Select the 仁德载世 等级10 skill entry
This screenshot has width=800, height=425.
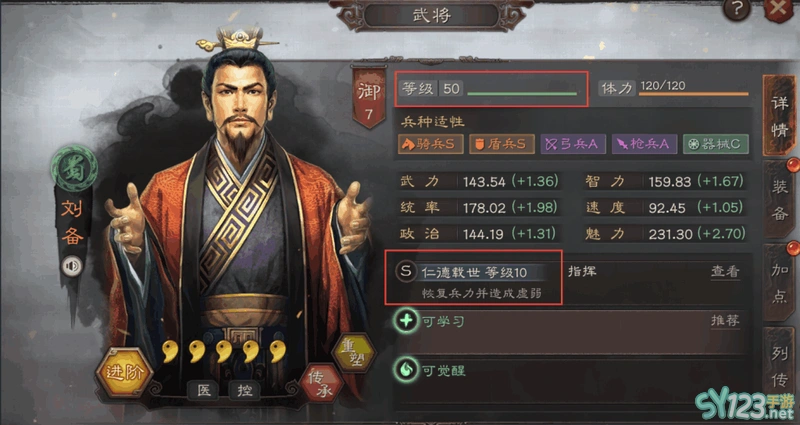(473, 278)
